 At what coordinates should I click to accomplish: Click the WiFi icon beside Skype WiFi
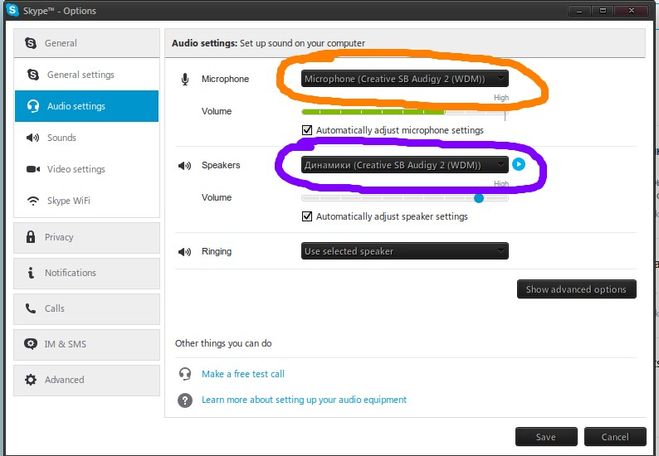(33, 201)
